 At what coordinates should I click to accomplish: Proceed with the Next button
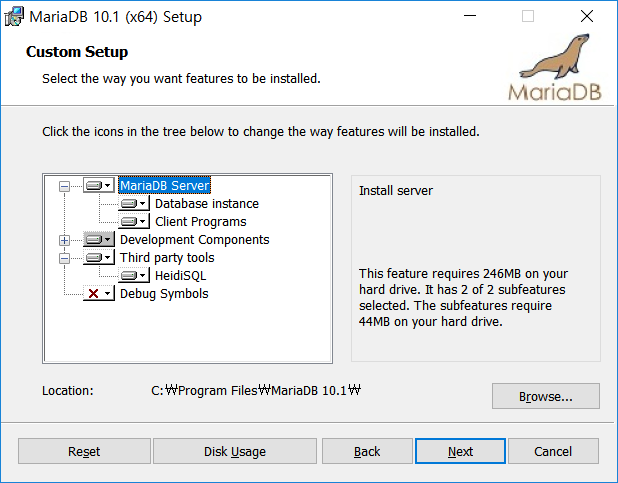click(460, 451)
